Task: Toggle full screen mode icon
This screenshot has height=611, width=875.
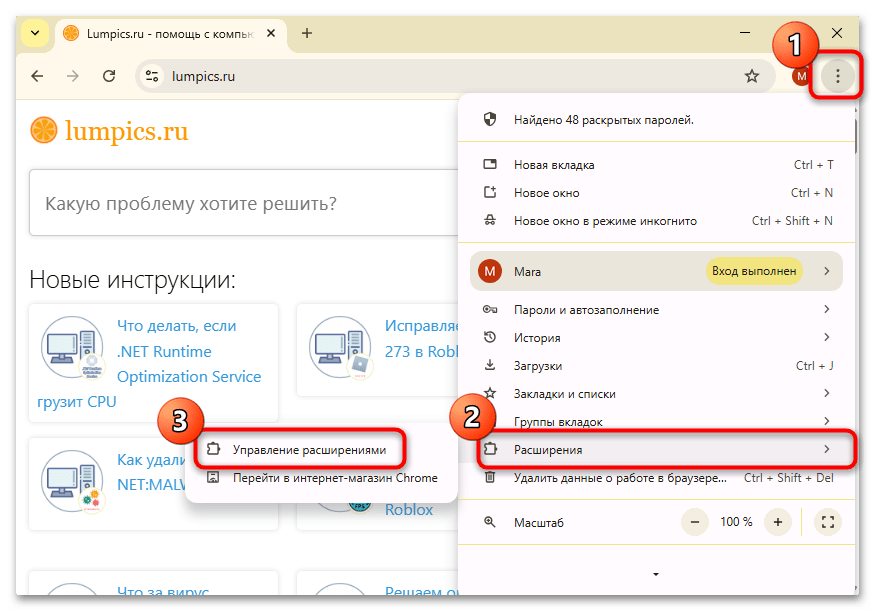Action: (828, 522)
